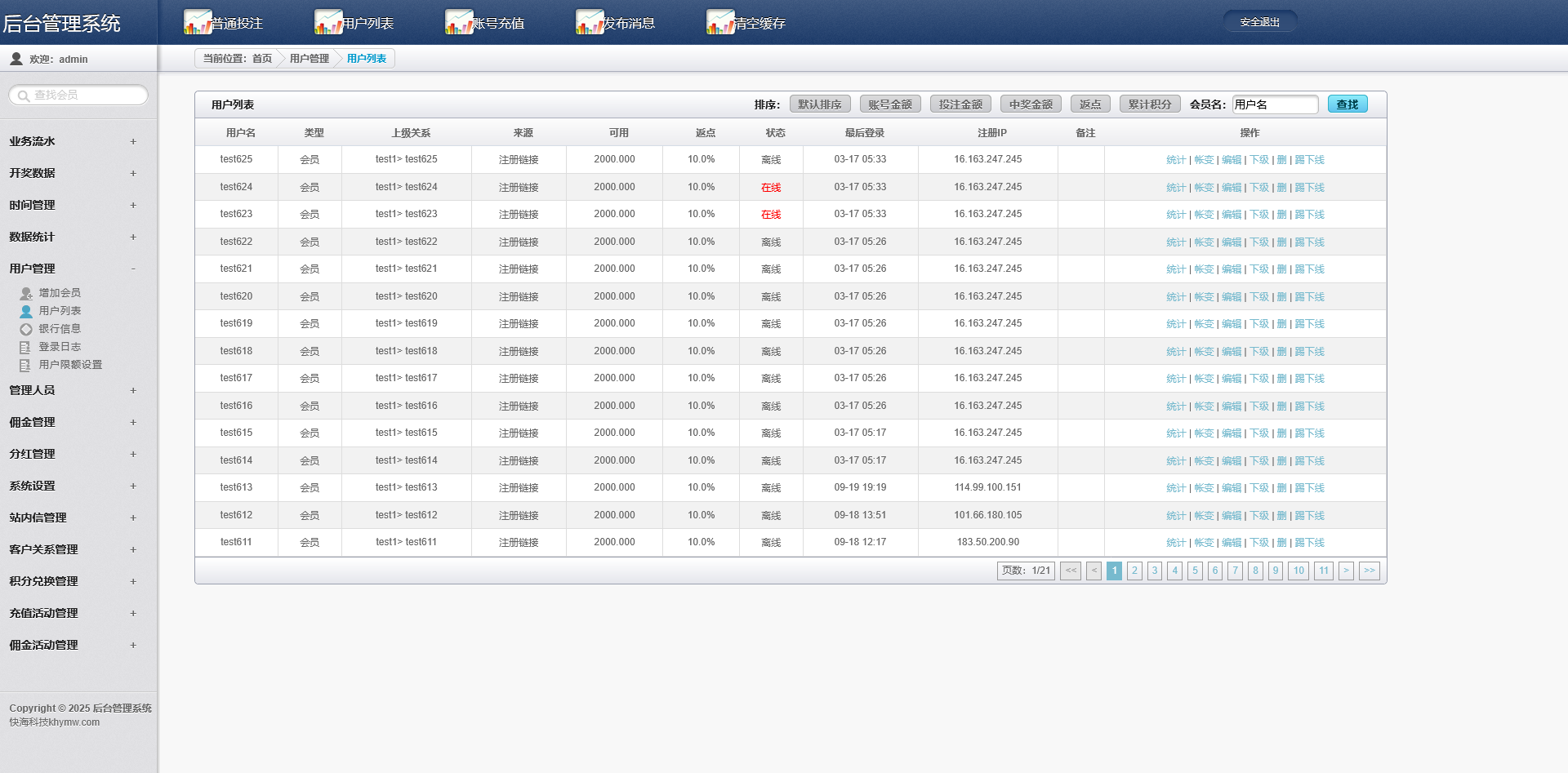The width and height of the screenshot is (1568, 773).
Task: Click the 银行信息 diamond icon in sidebar
Action: (x=26, y=329)
